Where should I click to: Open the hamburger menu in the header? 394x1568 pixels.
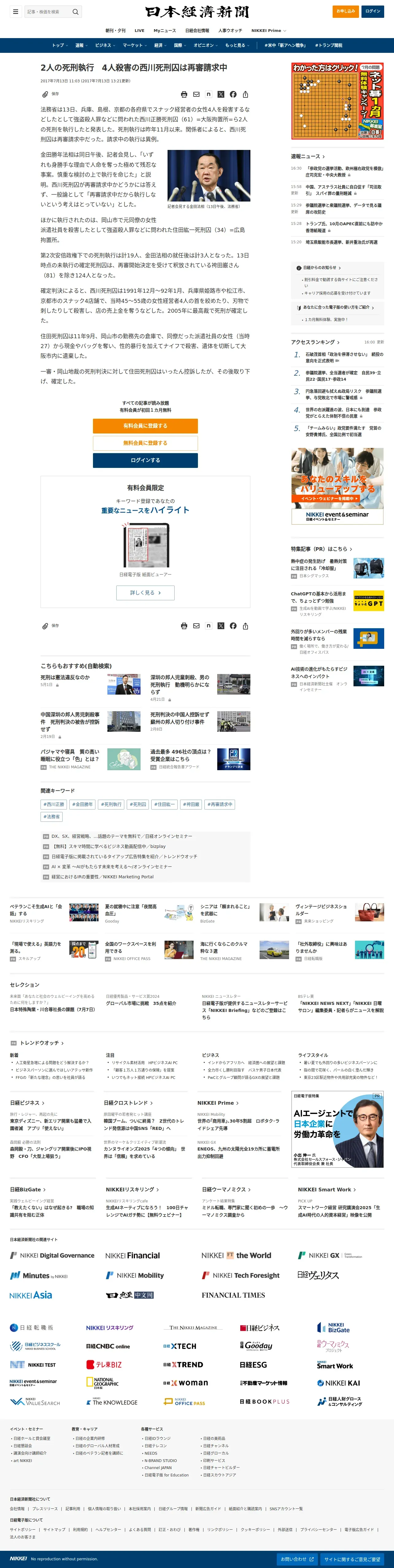click(15, 12)
